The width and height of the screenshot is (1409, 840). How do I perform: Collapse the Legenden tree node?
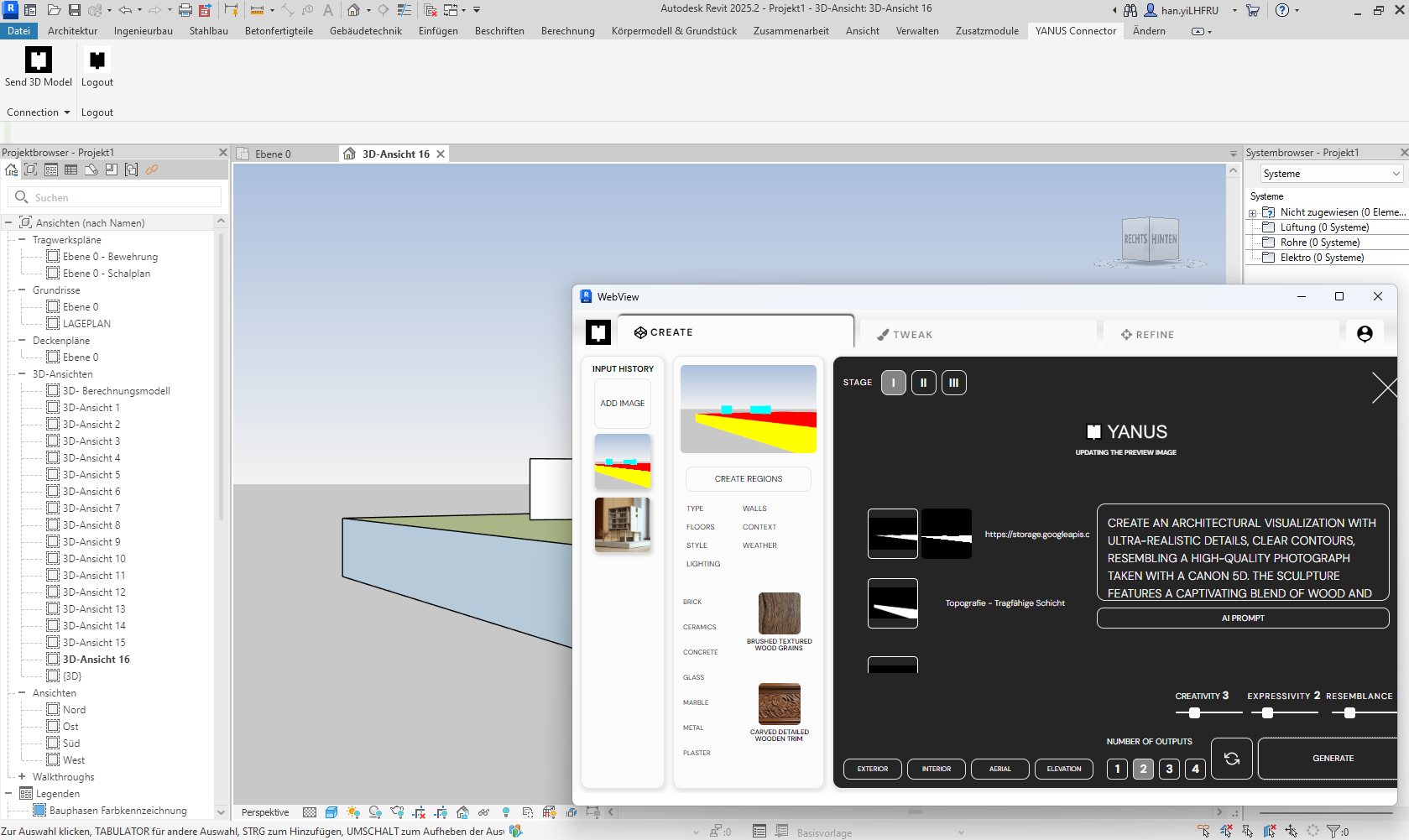[8, 793]
